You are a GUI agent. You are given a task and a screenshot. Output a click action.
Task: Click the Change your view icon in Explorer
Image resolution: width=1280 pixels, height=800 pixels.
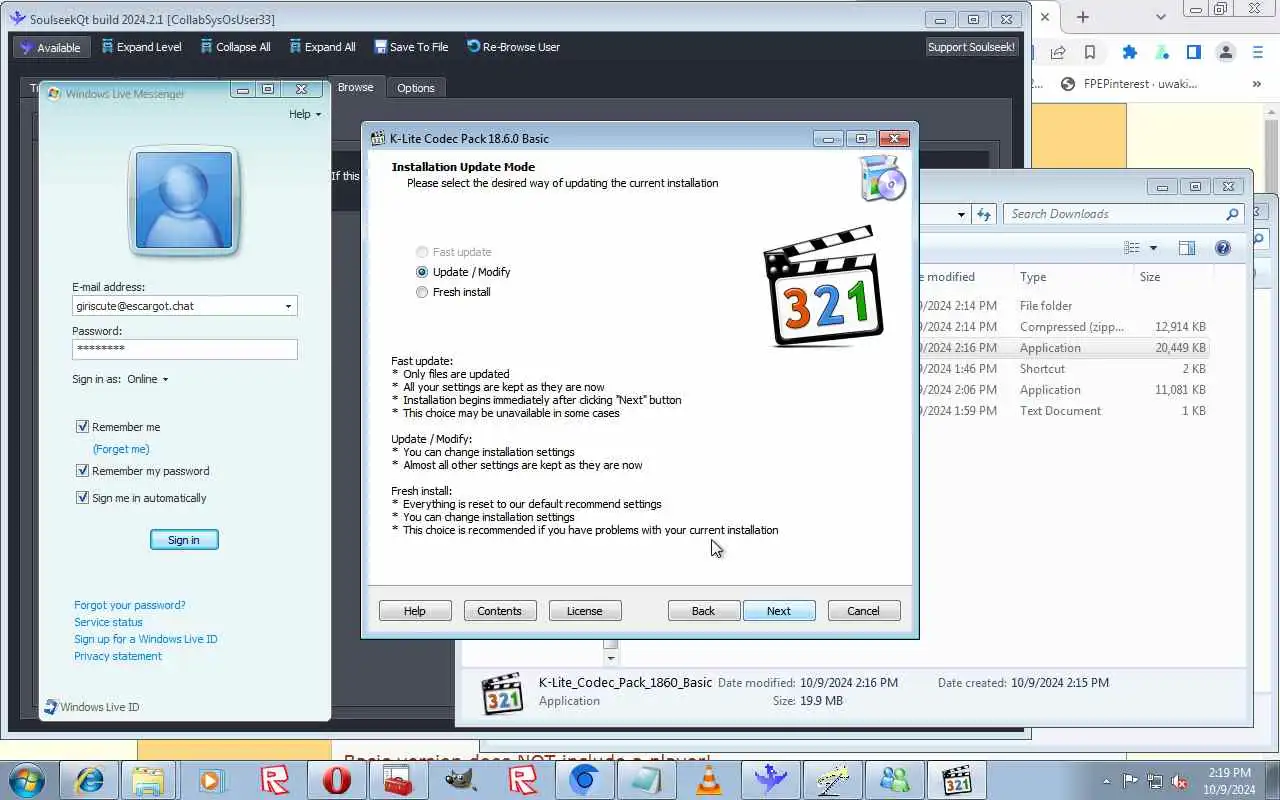coord(1132,248)
